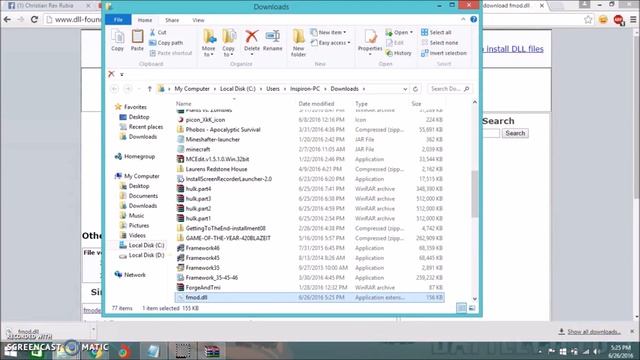Image resolution: width=640 pixels, height=360 pixels.
Task: Open Network in the navigation pane
Action: tap(130, 275)
